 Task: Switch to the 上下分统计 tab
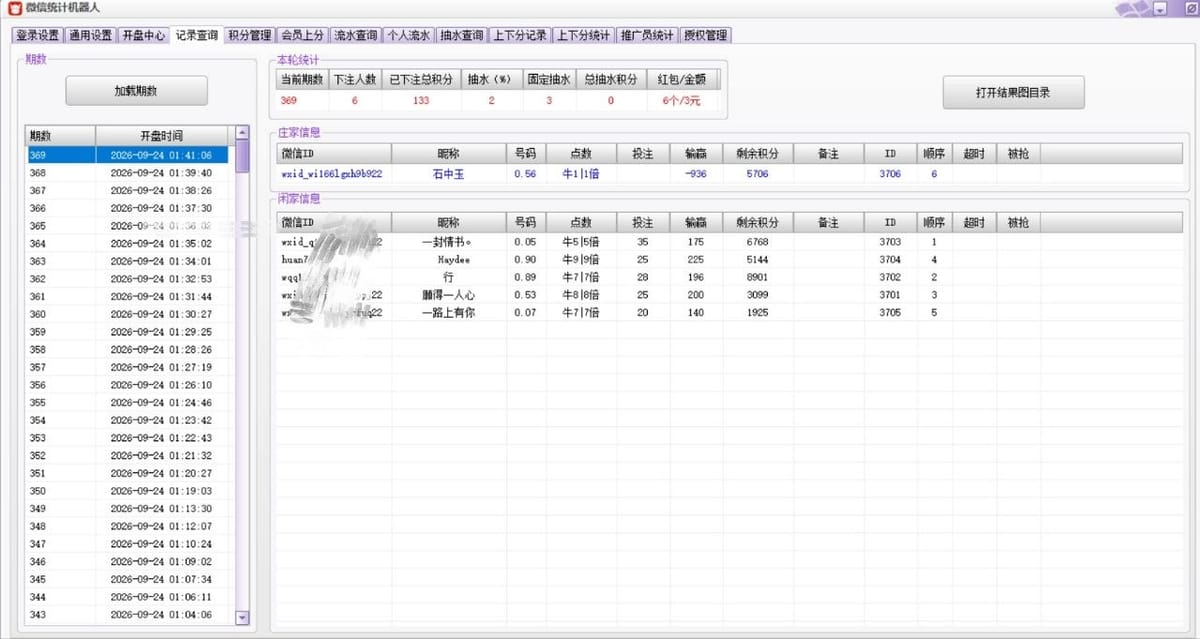coord(583,35)
